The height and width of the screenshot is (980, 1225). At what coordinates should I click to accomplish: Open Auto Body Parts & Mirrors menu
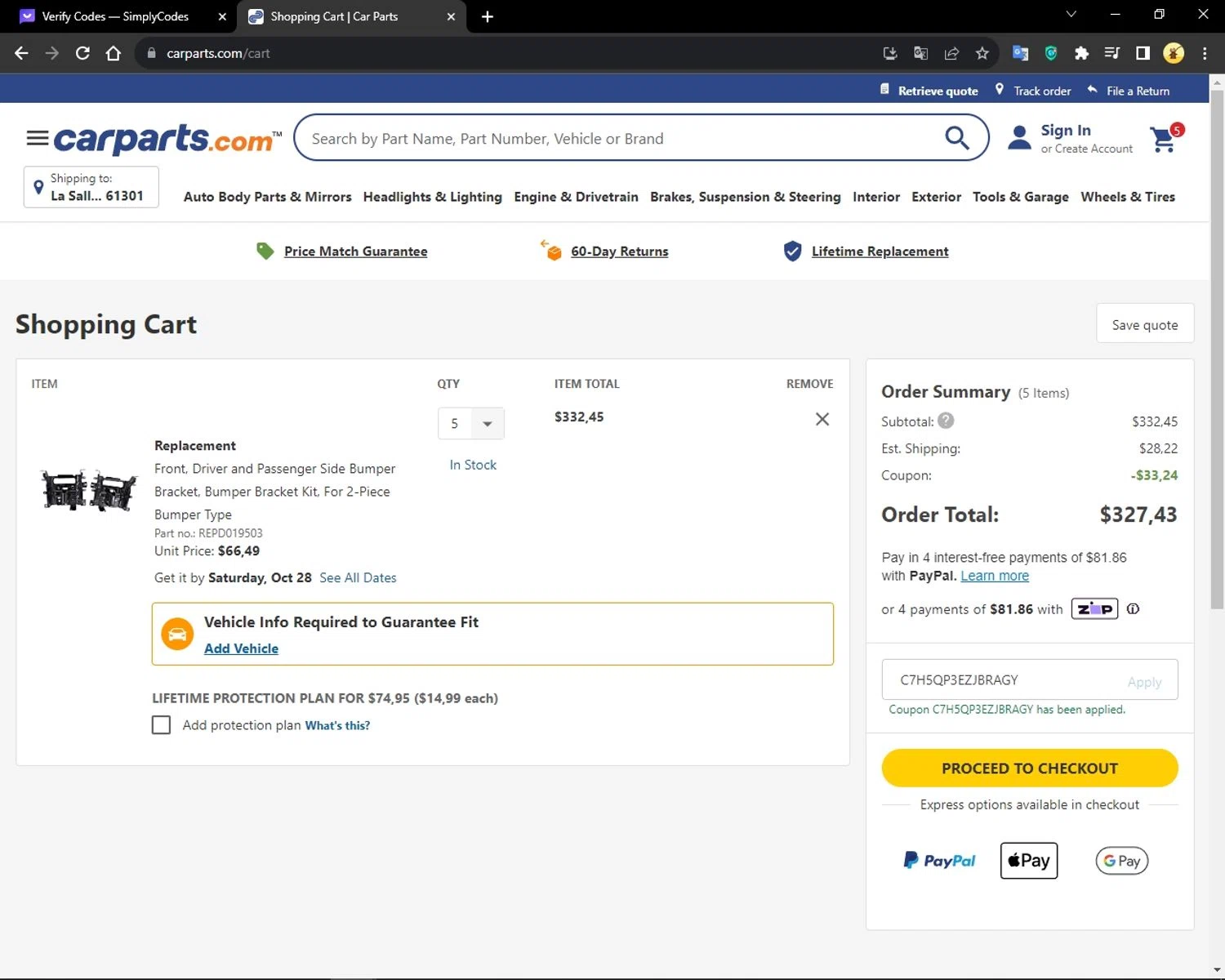click(x=267, y=197)
